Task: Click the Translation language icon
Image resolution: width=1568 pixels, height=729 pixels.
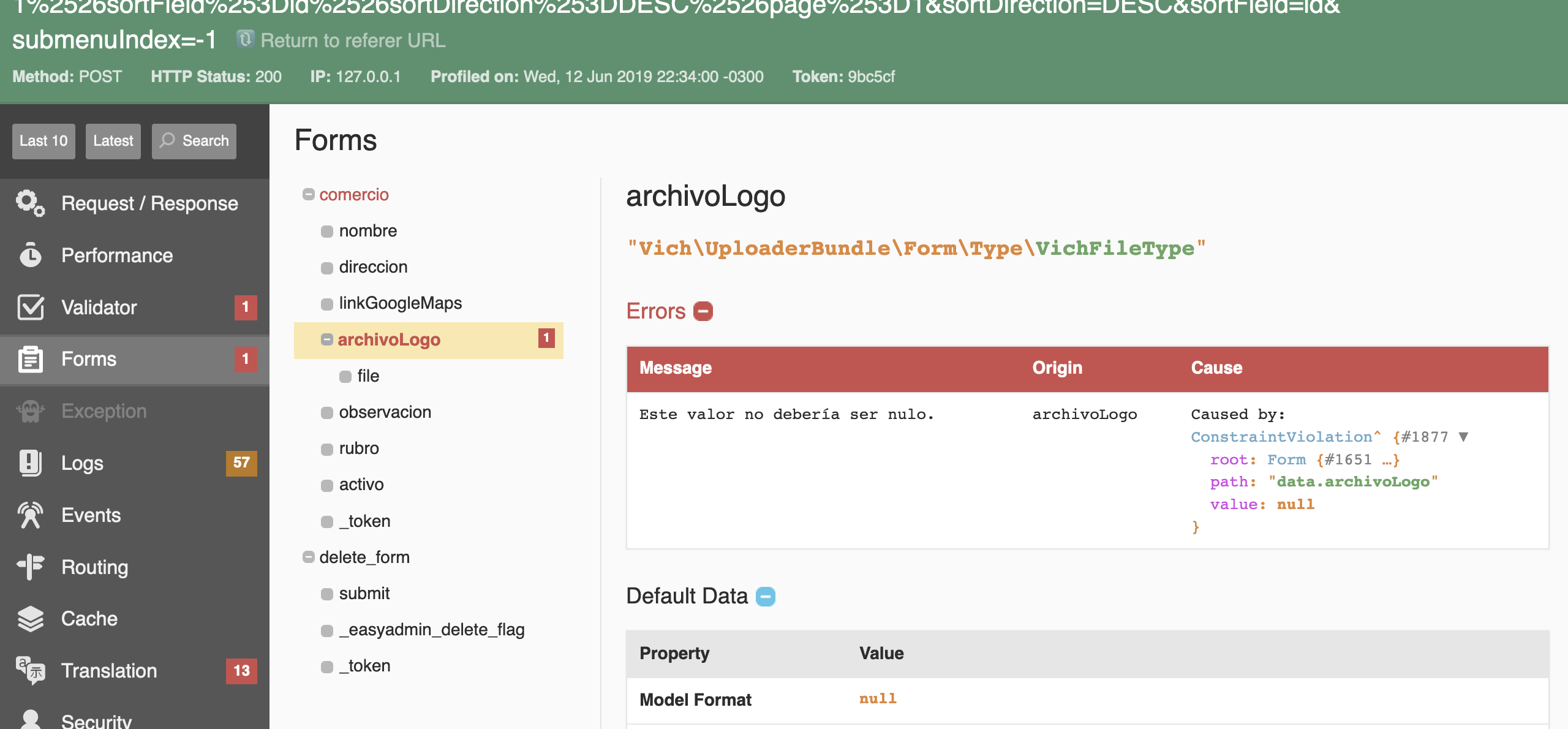Action: click(30, 670)
